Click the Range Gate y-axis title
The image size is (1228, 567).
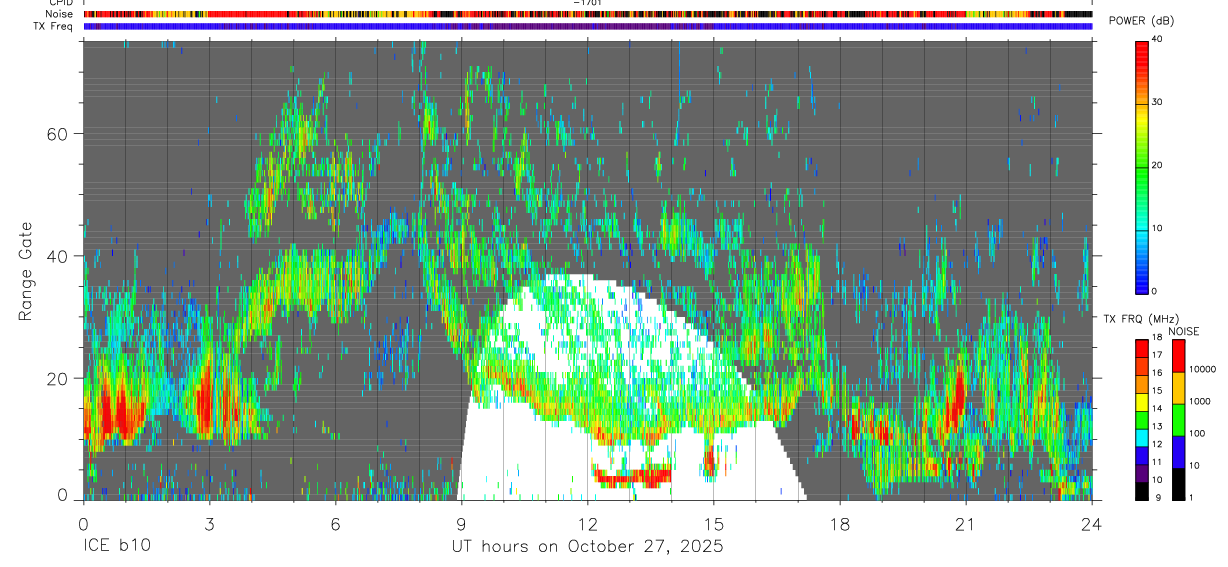point(27,271)
